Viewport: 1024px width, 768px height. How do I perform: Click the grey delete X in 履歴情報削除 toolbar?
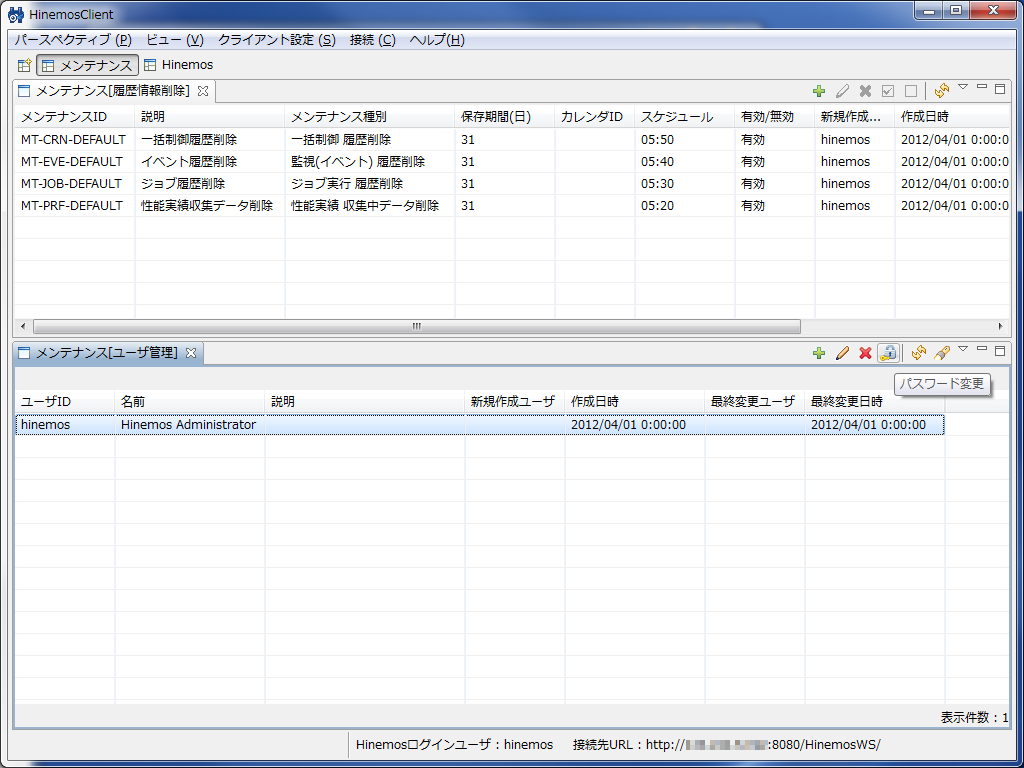(x=865, y=91)
